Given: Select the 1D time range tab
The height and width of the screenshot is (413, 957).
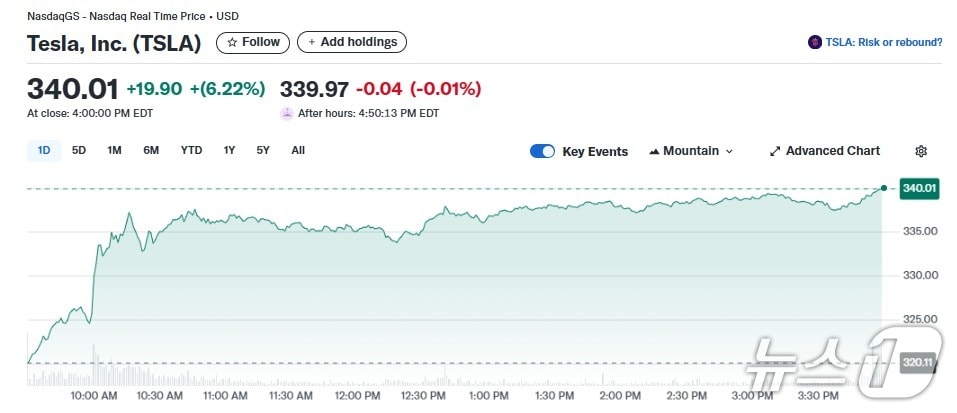Looking at the screenshot, I should point(44,151).
